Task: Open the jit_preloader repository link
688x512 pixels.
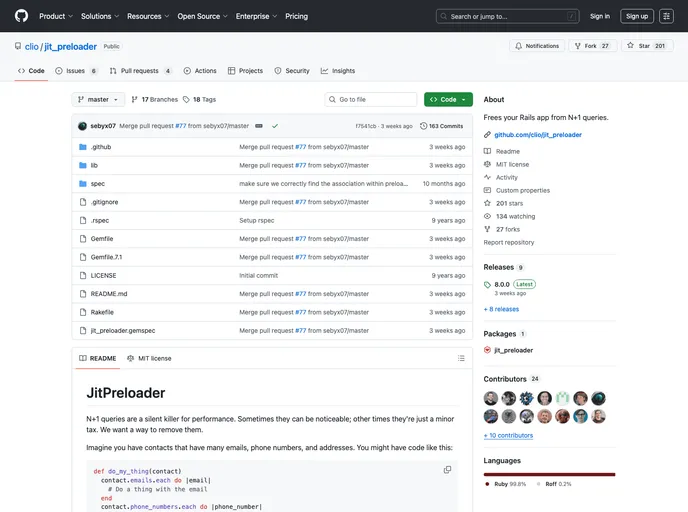Action: pos(70,47)
